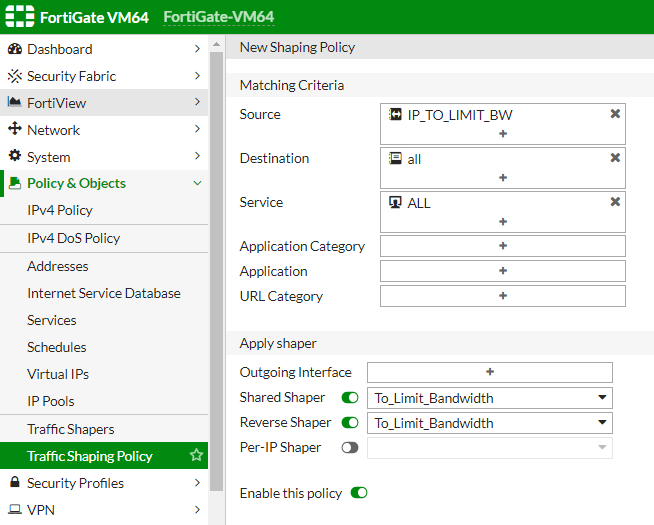Click the Security Fabric icon
Viewport: 654px width, 525px height.
(15, 76)
